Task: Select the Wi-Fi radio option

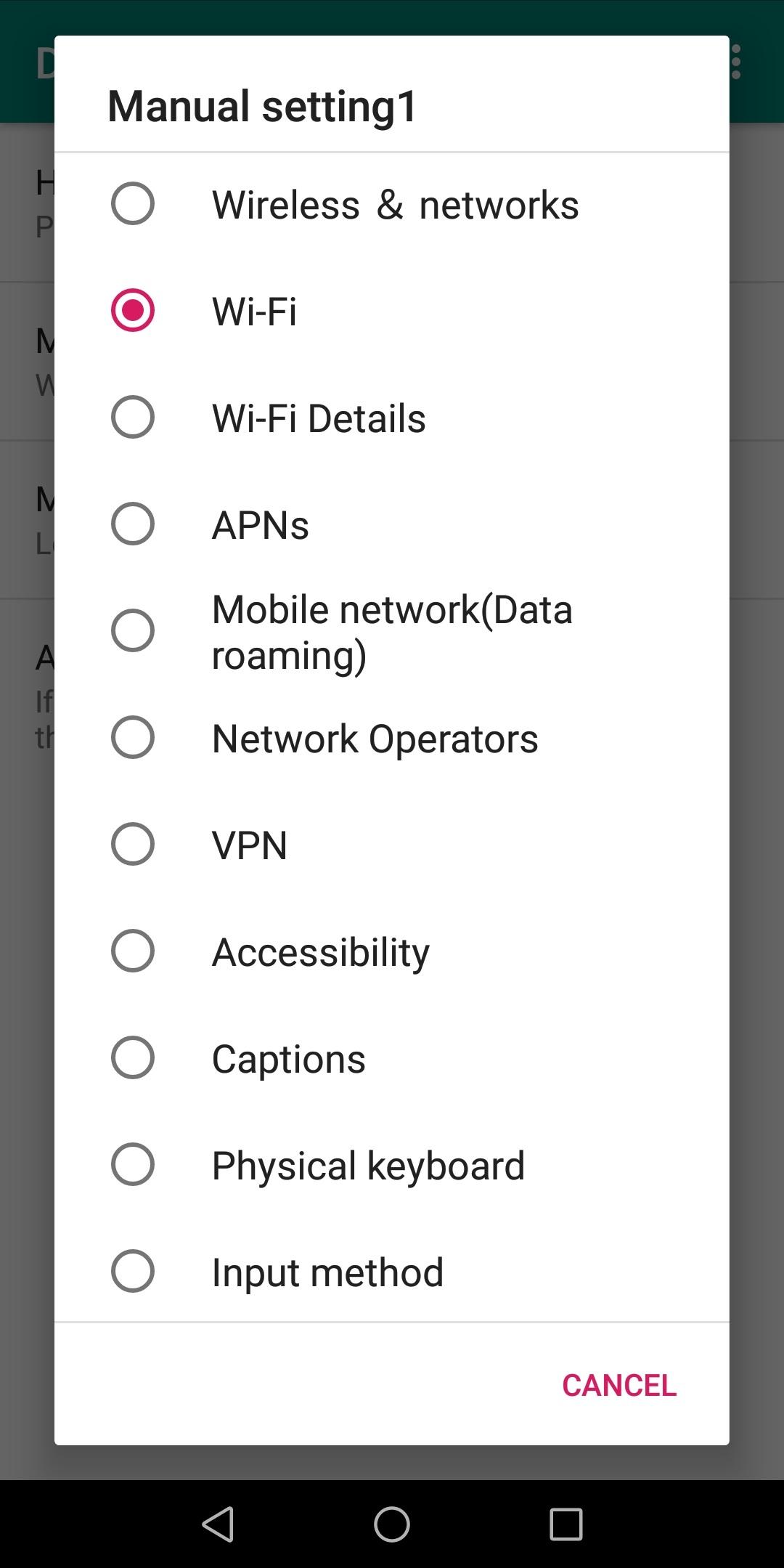Action: pos(132,310)
